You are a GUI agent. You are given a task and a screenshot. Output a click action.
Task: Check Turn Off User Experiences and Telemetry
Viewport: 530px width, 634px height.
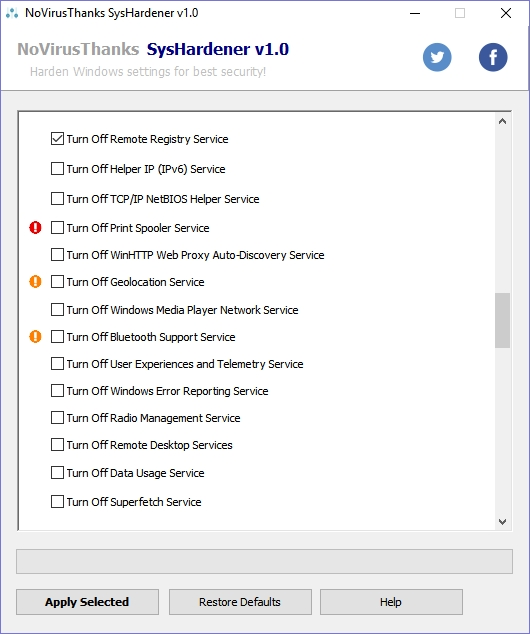pyautogui.click(x=57, y=363)
